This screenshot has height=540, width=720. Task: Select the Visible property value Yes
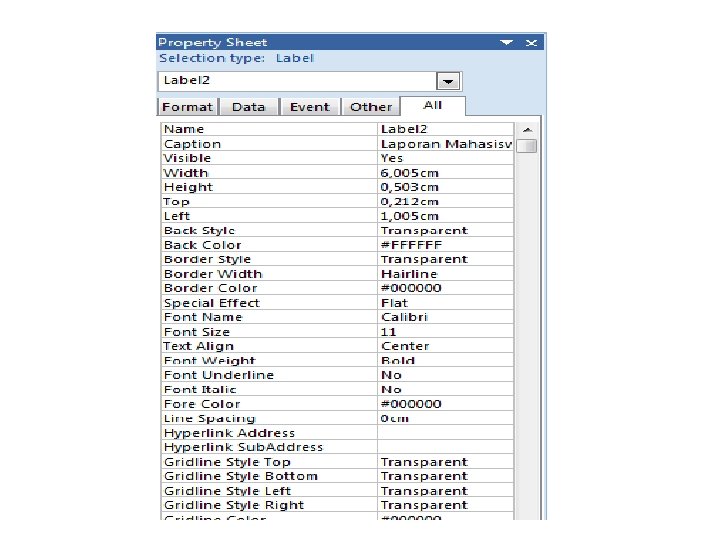[x=445, y=158]
